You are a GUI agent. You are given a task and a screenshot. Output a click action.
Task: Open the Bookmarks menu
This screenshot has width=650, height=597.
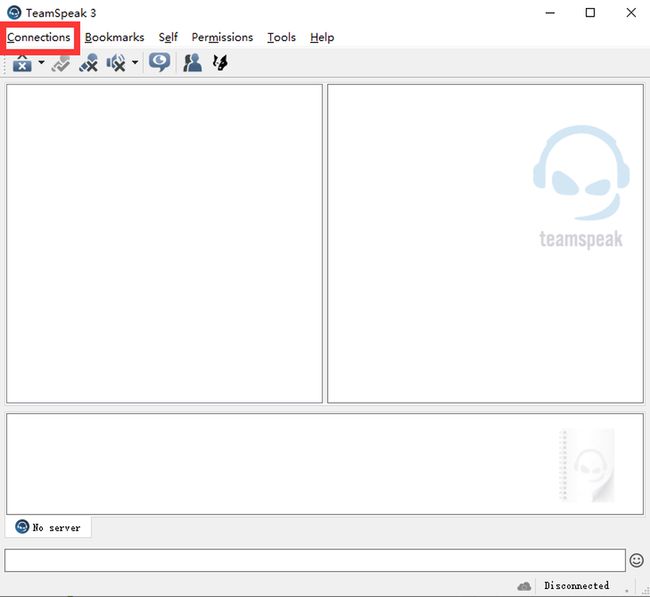point(114,37)
